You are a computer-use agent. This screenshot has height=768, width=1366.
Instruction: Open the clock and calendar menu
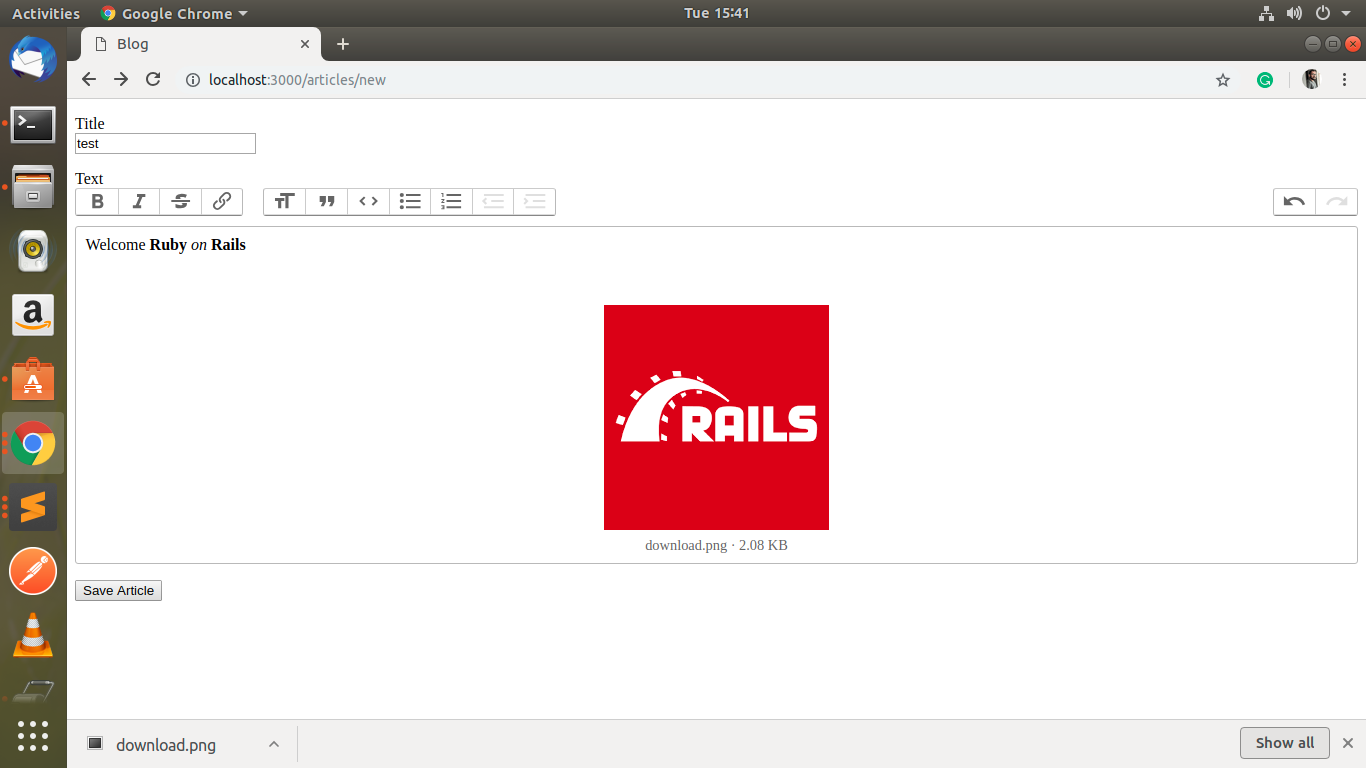(716, 13)
